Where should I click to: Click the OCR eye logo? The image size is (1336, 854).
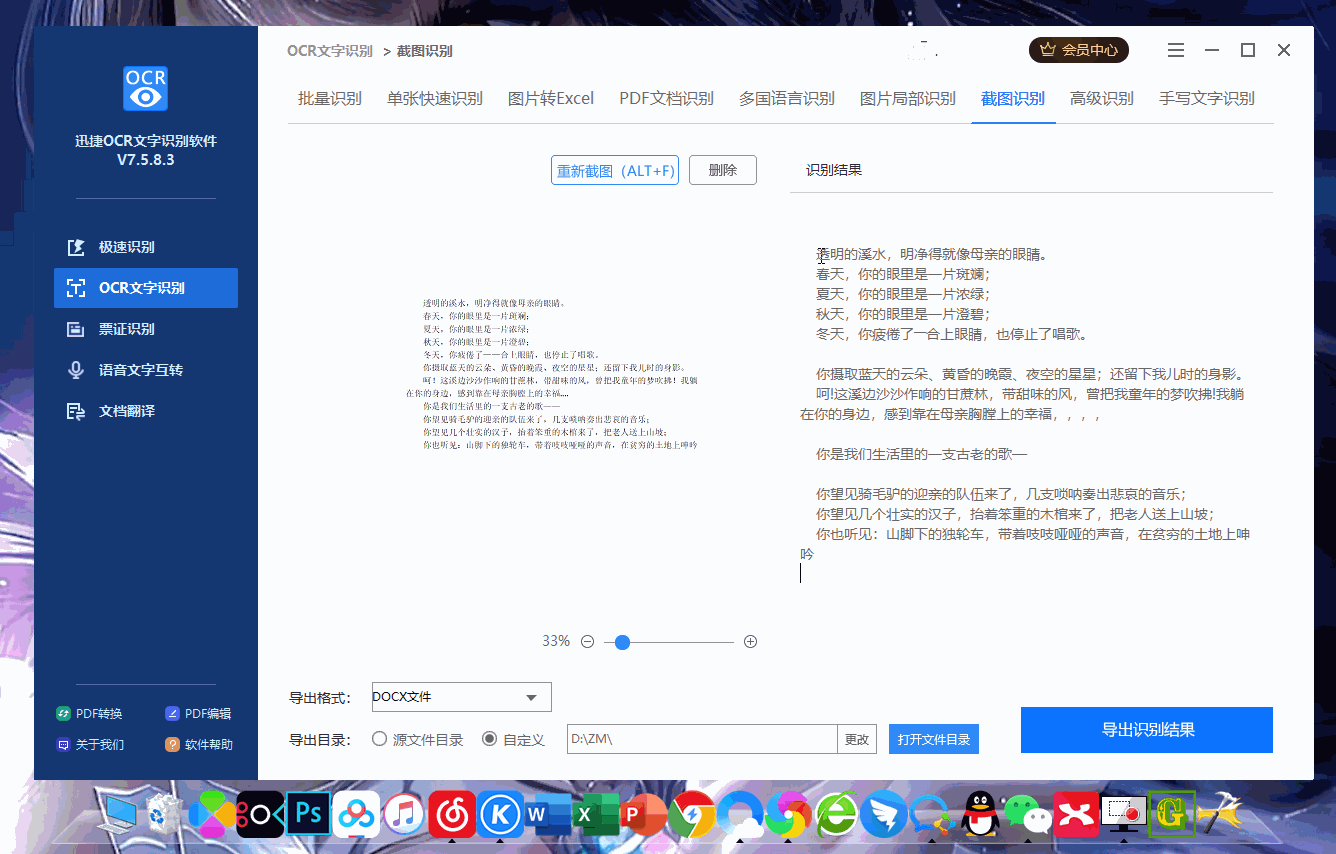point(145,88)
